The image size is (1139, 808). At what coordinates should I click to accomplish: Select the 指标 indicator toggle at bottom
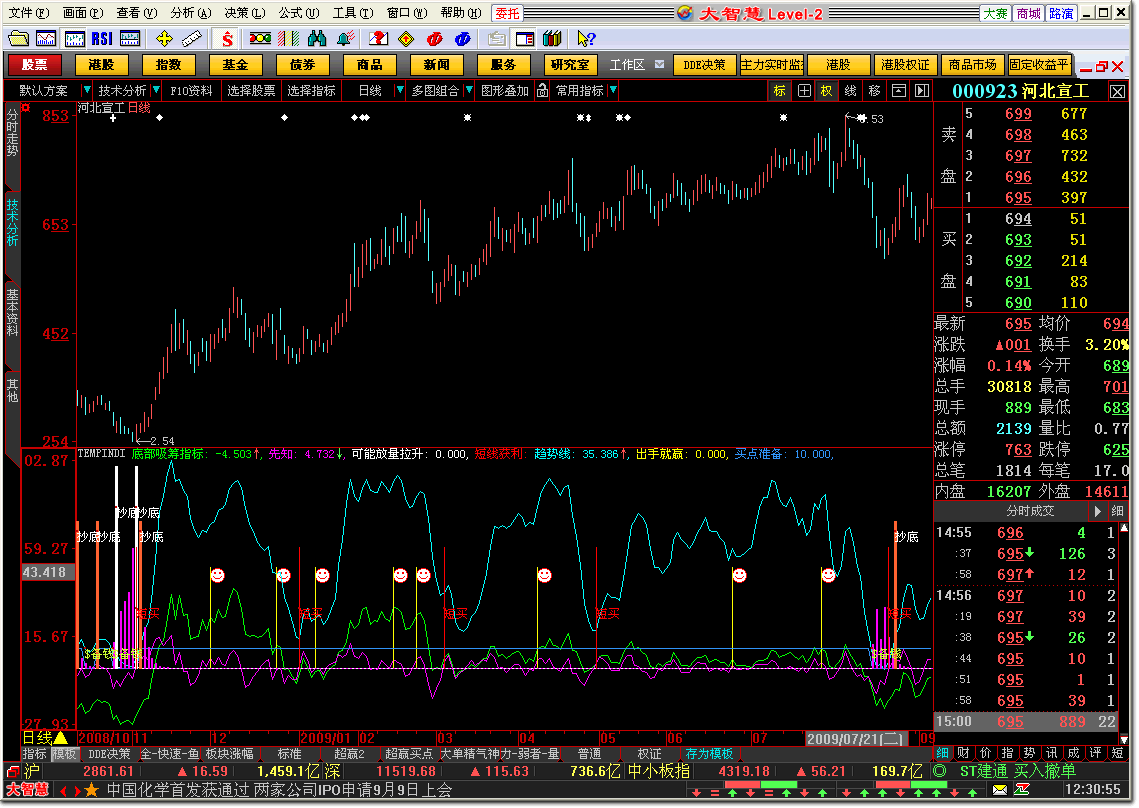35,754
